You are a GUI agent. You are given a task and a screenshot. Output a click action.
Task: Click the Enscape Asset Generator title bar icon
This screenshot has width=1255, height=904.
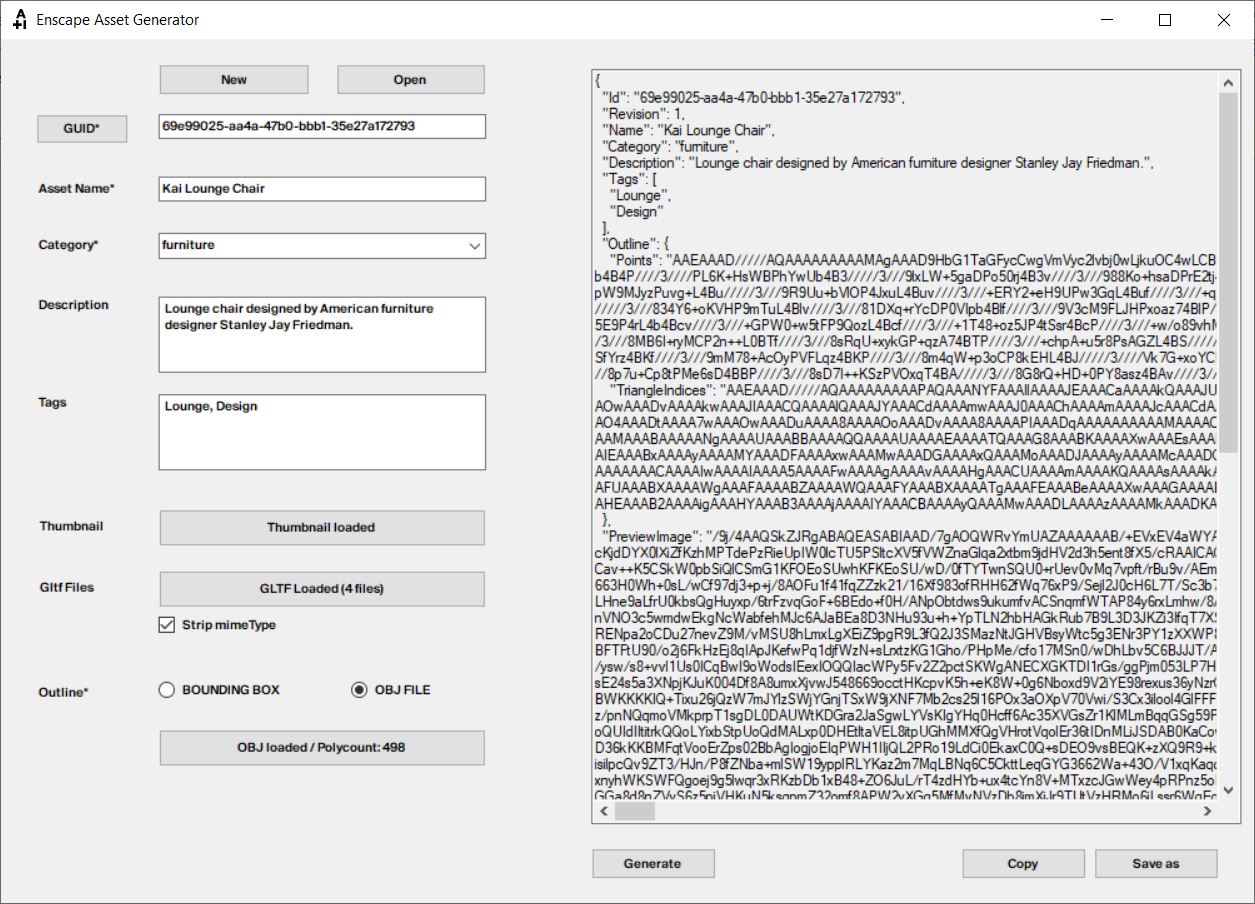(x=19, y=20)
